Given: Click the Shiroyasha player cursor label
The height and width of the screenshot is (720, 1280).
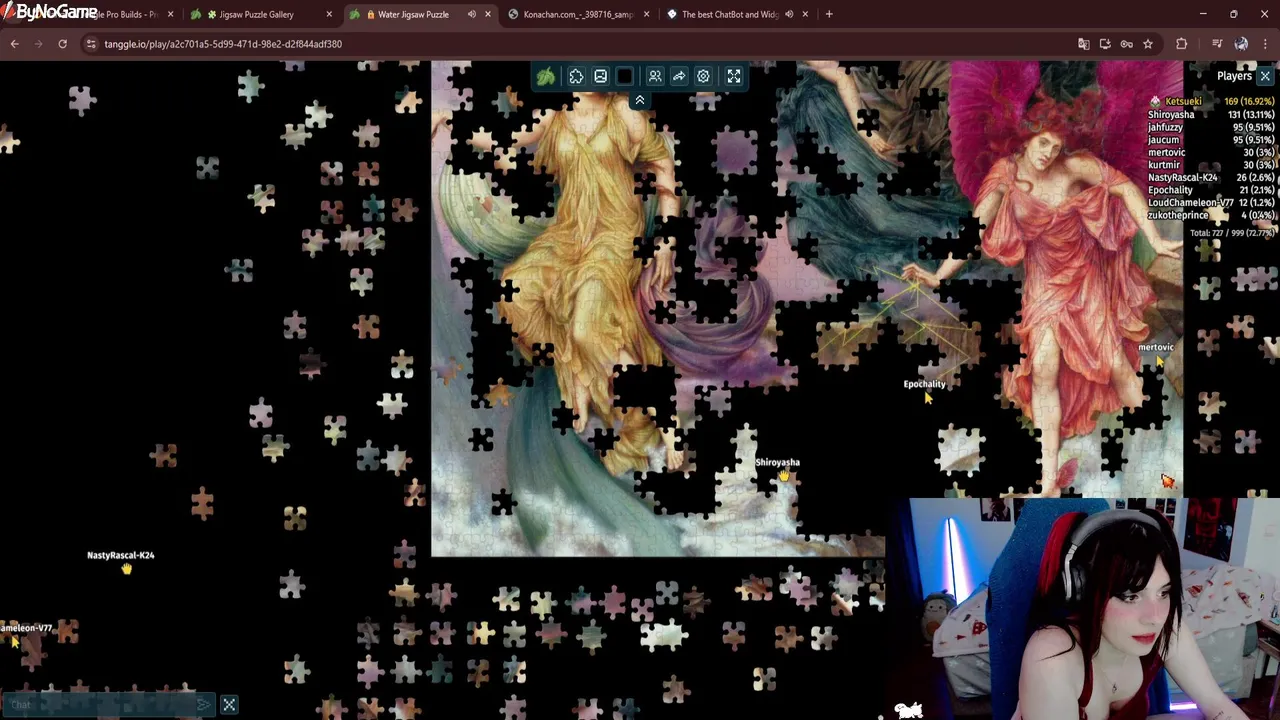Looking at the screenshot, I should (x=777, y=463).
